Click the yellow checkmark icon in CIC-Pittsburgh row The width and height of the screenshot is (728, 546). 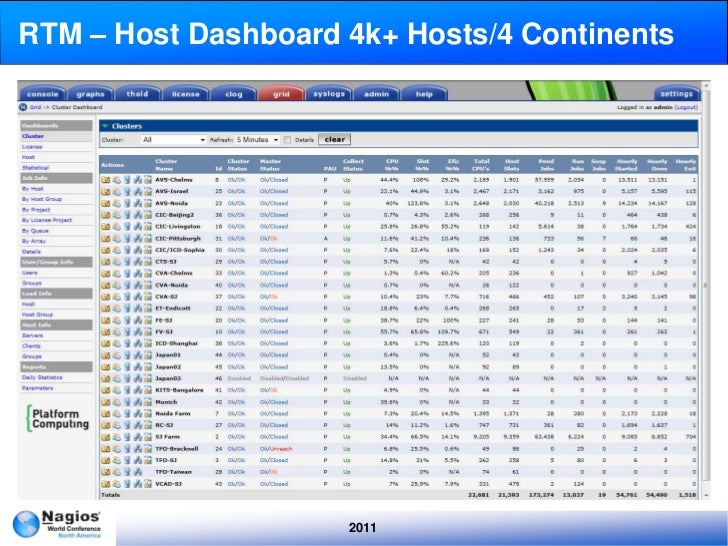(x=106, y=238)
